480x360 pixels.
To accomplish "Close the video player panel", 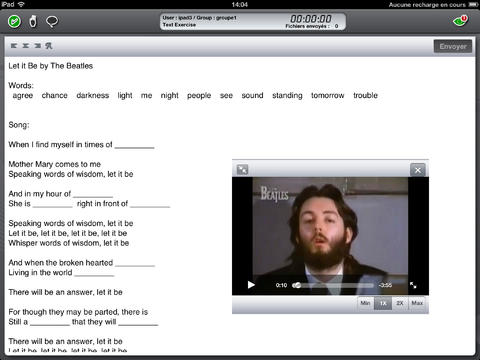I will coord(418,170).
